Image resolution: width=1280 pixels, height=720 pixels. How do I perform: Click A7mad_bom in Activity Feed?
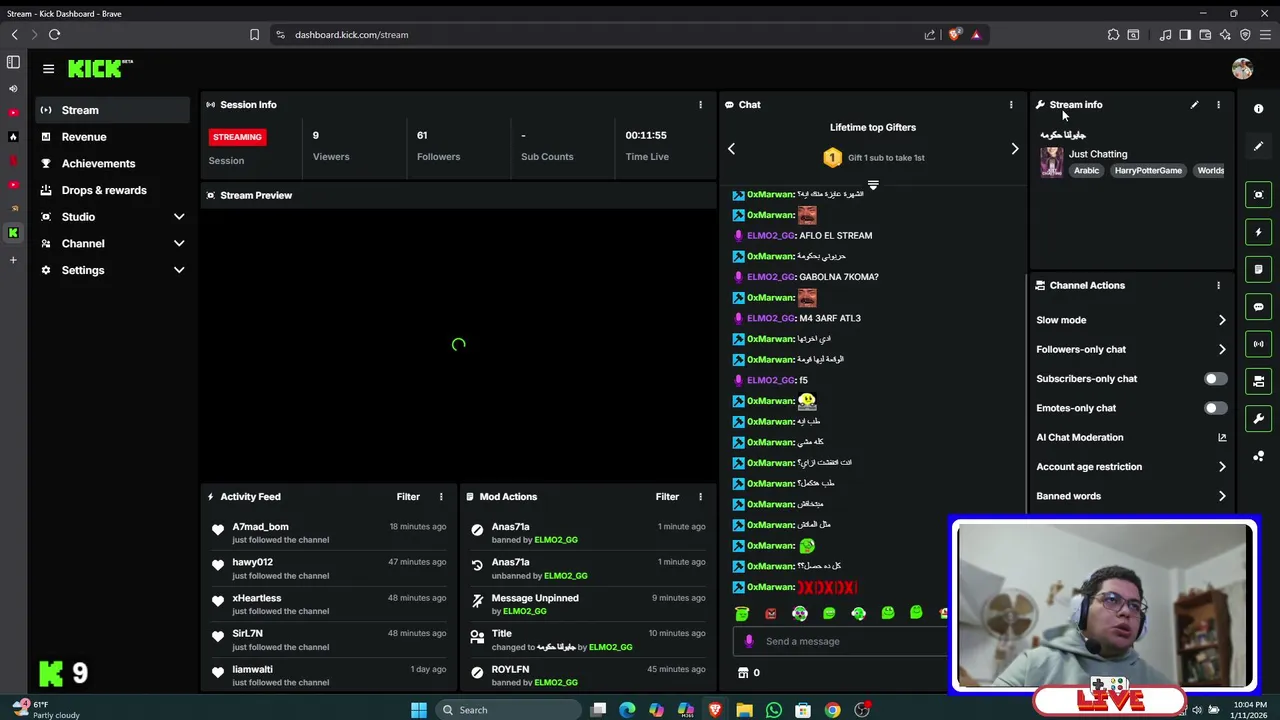(x=260, y=527)
